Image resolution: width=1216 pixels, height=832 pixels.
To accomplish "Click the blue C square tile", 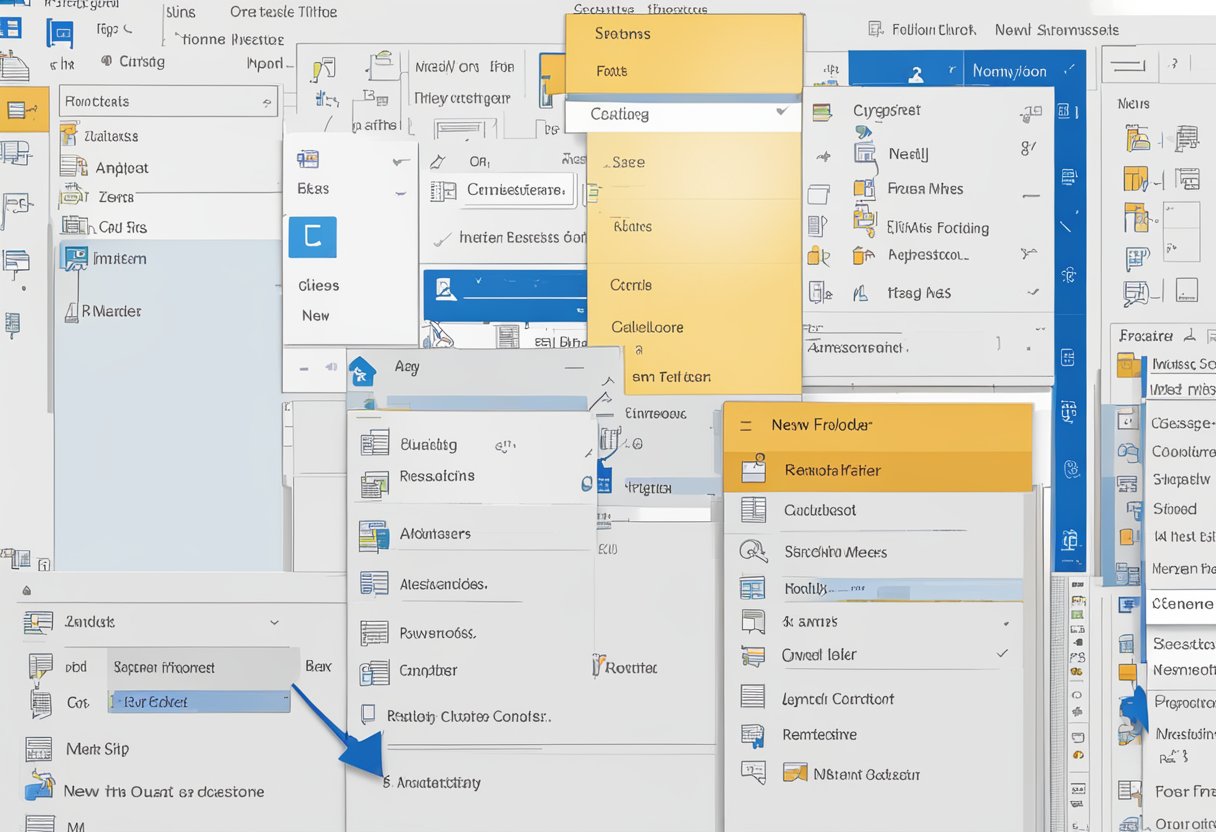I will pyautogui.click(x=312, y=237).
